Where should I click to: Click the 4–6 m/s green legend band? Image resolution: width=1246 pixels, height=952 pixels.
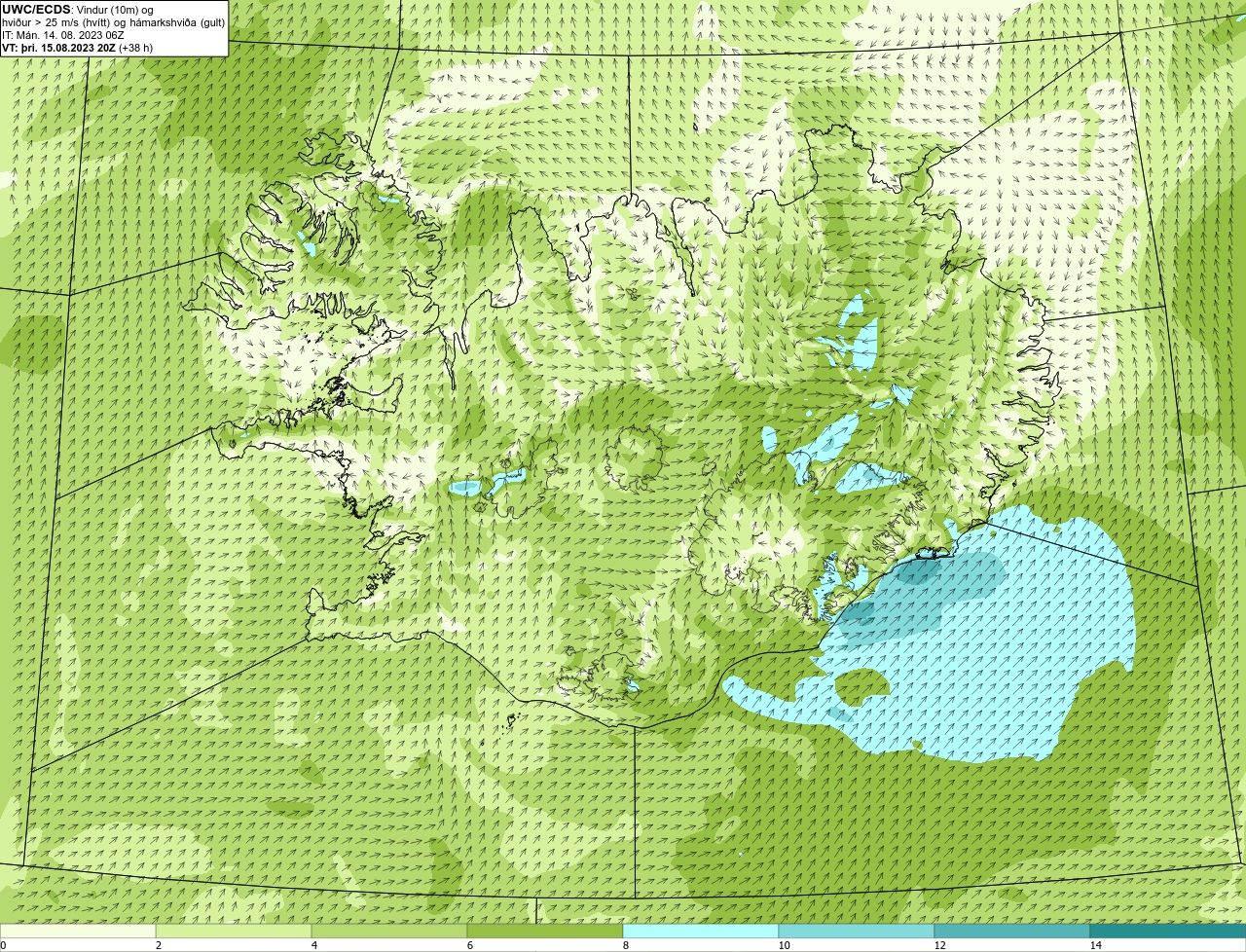point(389,931)
